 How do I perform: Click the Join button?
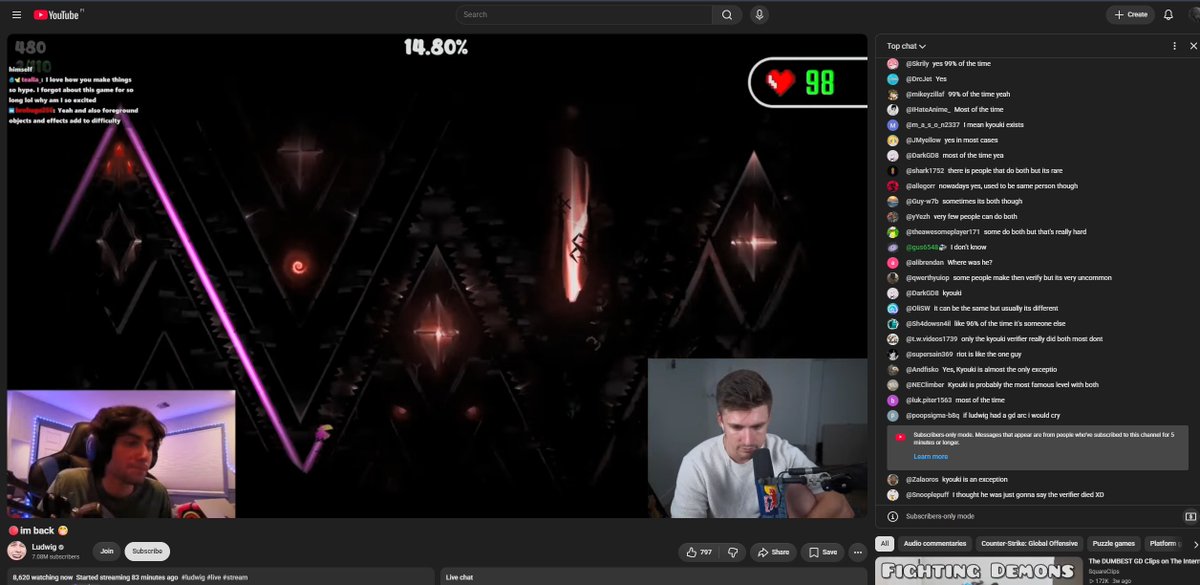(107, 551)
